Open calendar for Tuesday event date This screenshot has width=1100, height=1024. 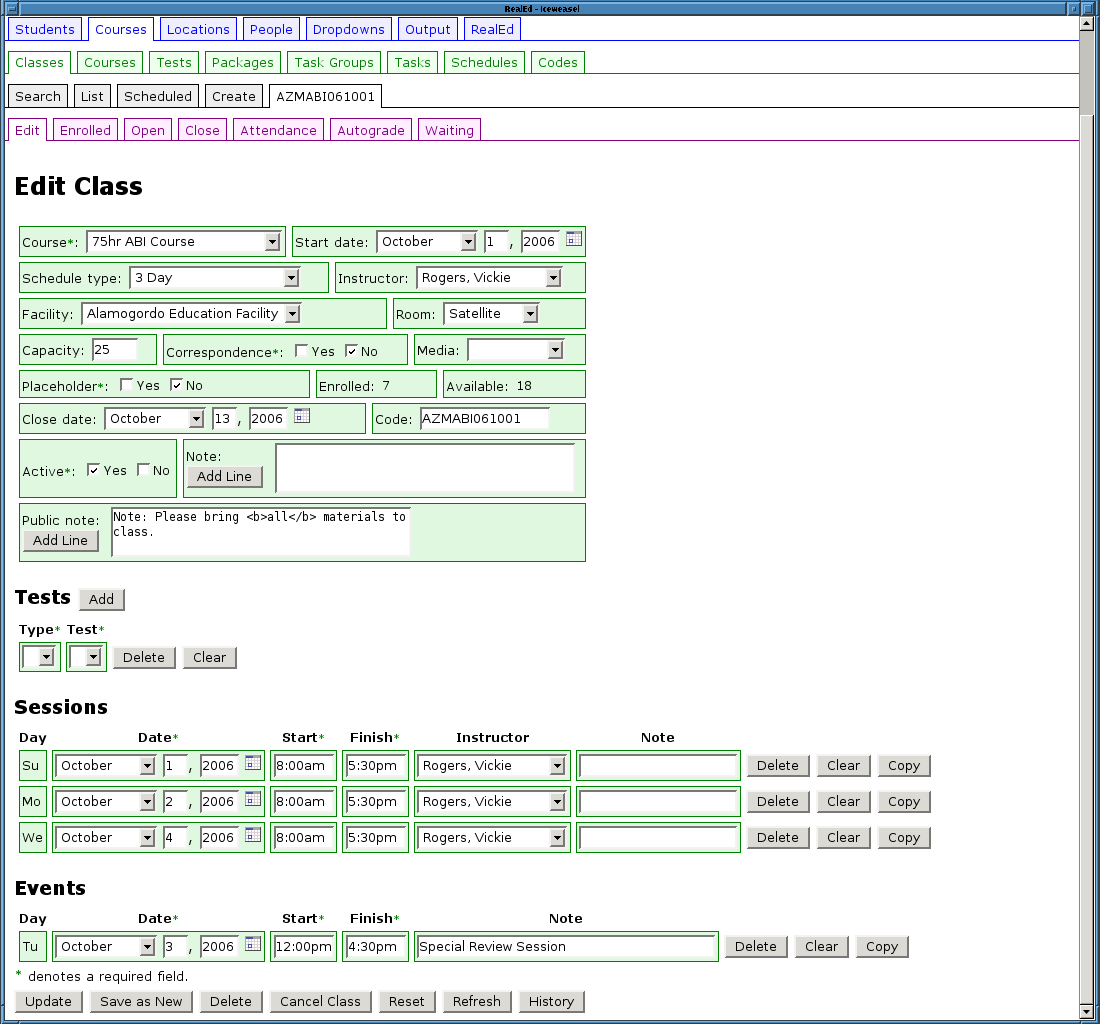tap(253, 944)
